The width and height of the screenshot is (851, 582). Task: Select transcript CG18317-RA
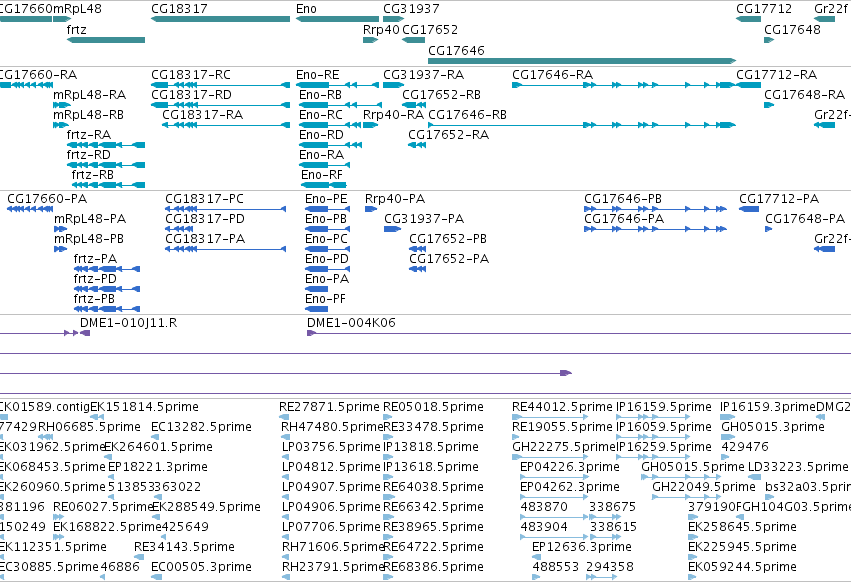point(202,115)
